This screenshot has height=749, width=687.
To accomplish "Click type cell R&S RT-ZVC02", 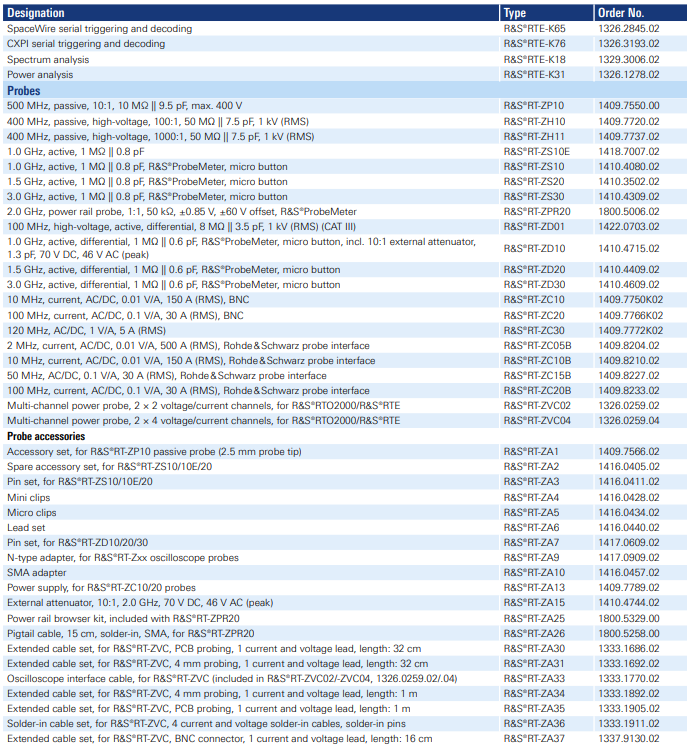I will click(x=537, y=406).
